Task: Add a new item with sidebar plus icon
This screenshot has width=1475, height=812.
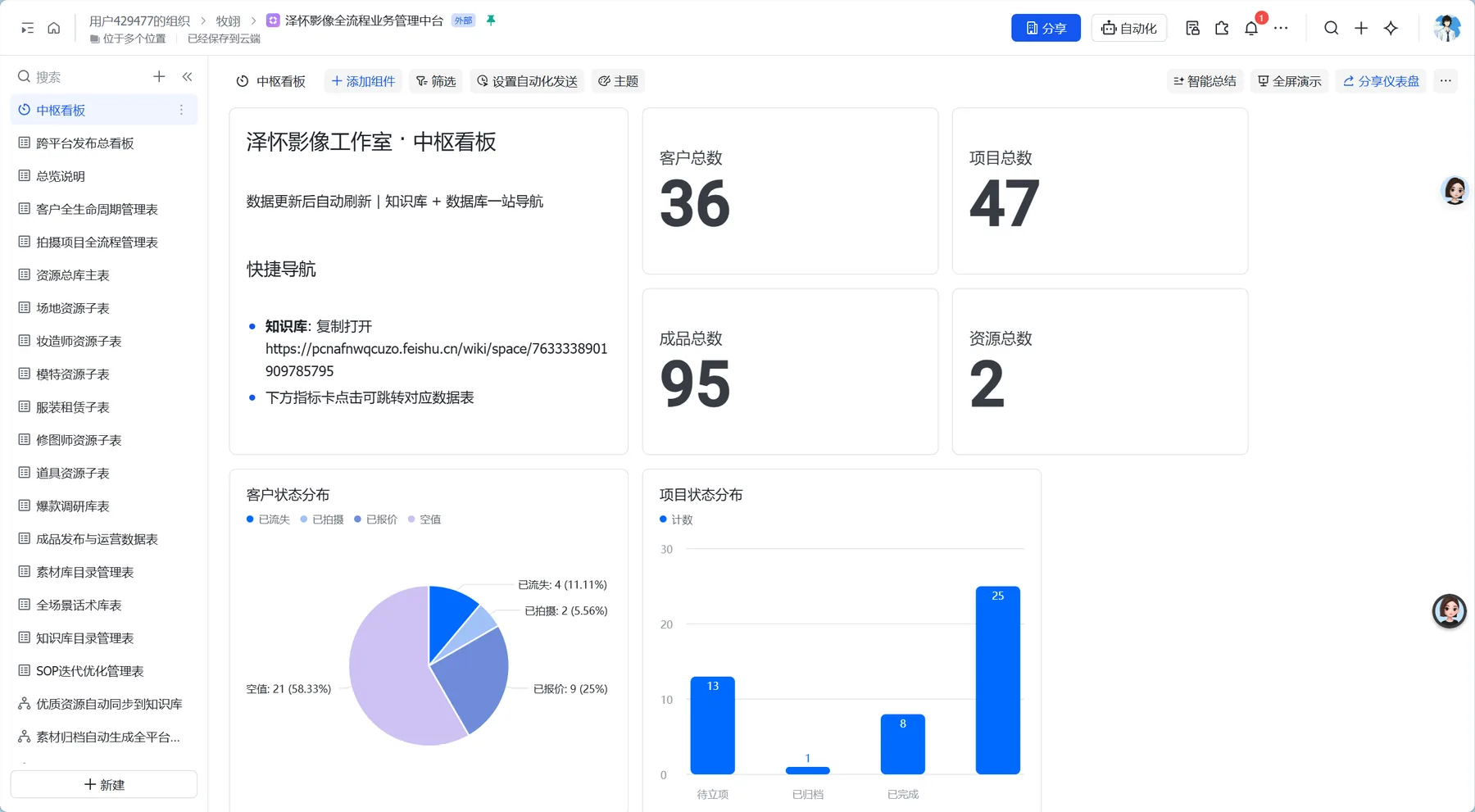Action: pyautogui.click(x=159, y=76)
